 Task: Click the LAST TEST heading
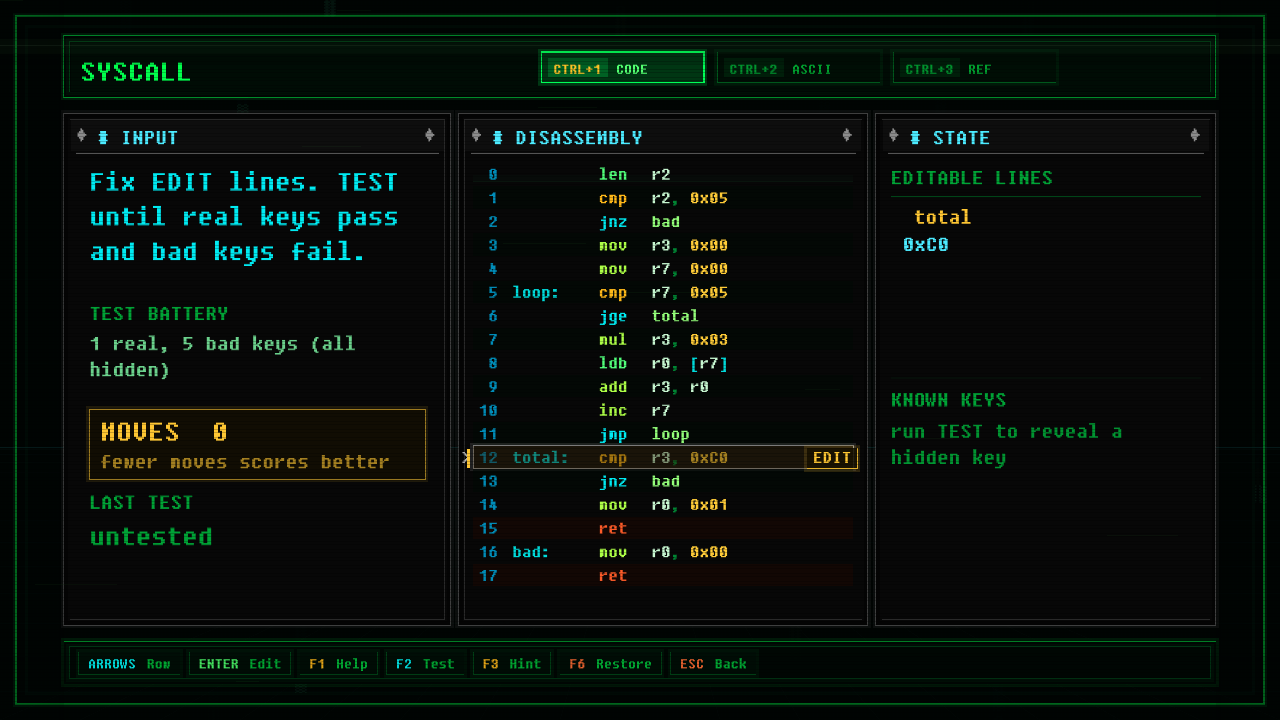[141, 503]
